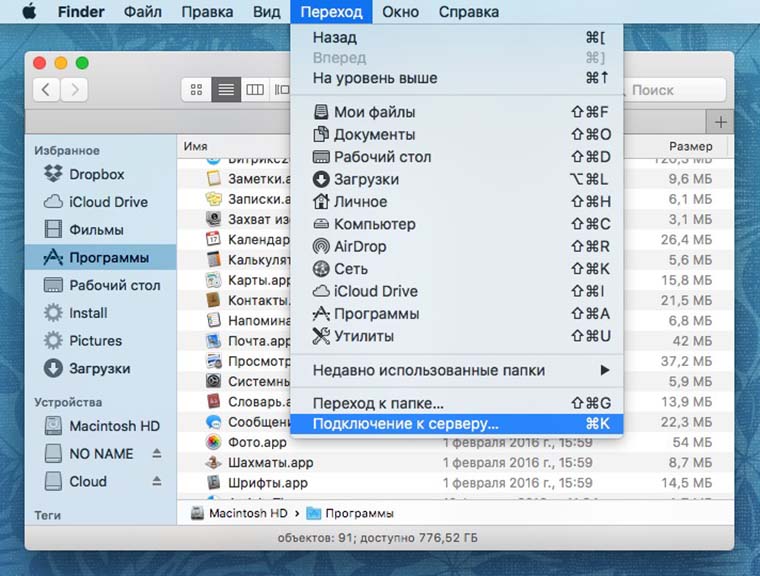
Task: Open the Finder menu
Action: pos(81,12)
